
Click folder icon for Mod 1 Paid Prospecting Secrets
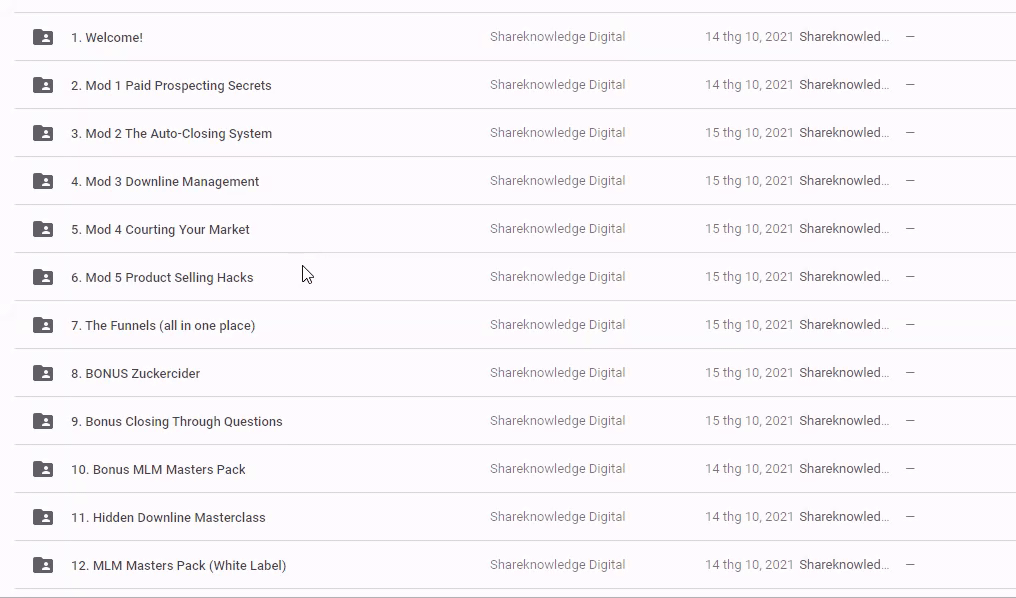(x=43, y=85)
